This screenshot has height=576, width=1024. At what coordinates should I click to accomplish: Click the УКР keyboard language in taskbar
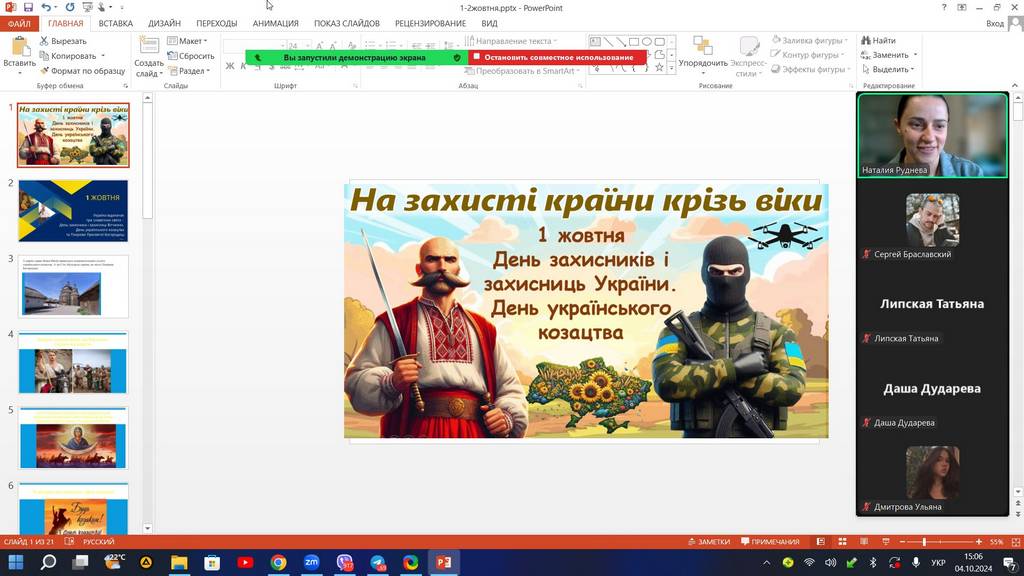pos(938,562)
